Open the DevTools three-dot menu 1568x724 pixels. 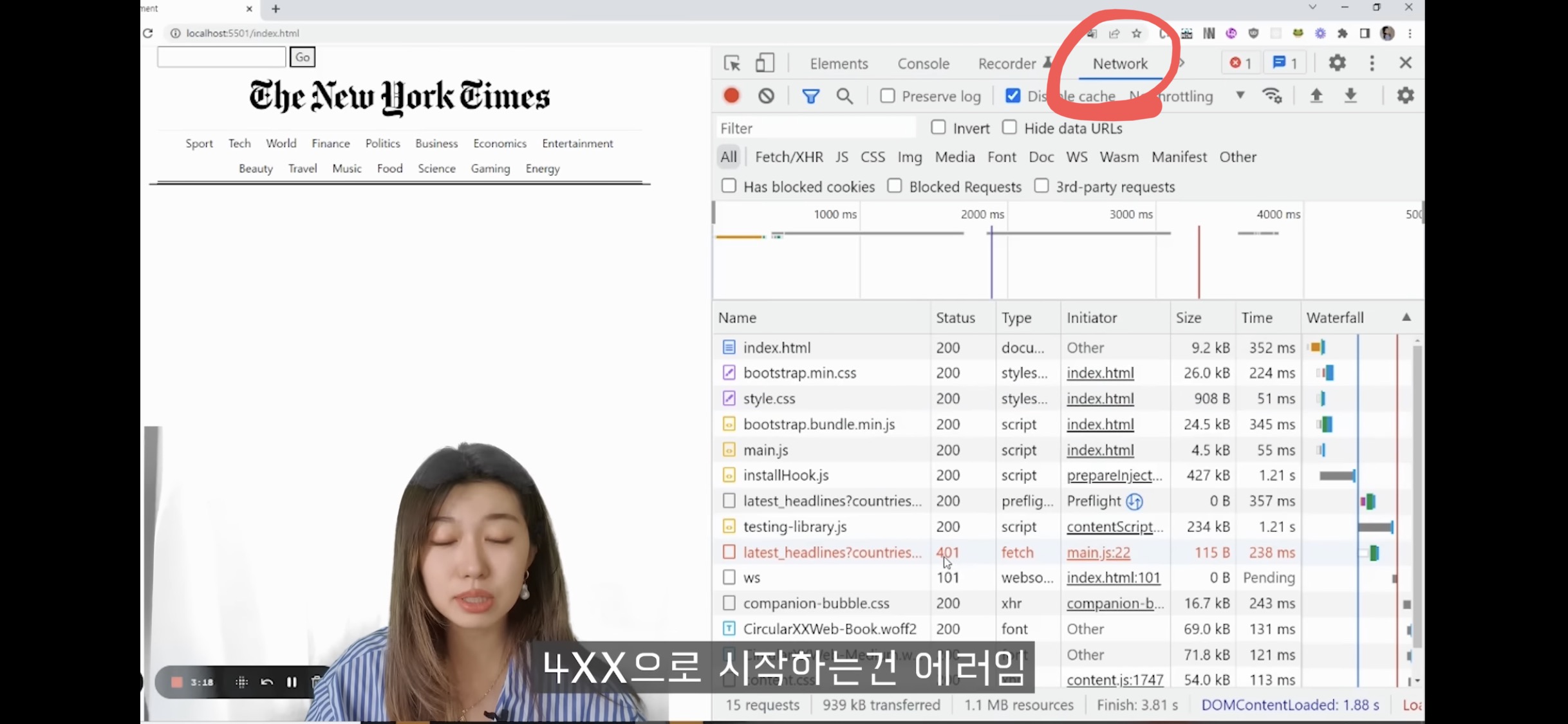(x=1372, y=63)
